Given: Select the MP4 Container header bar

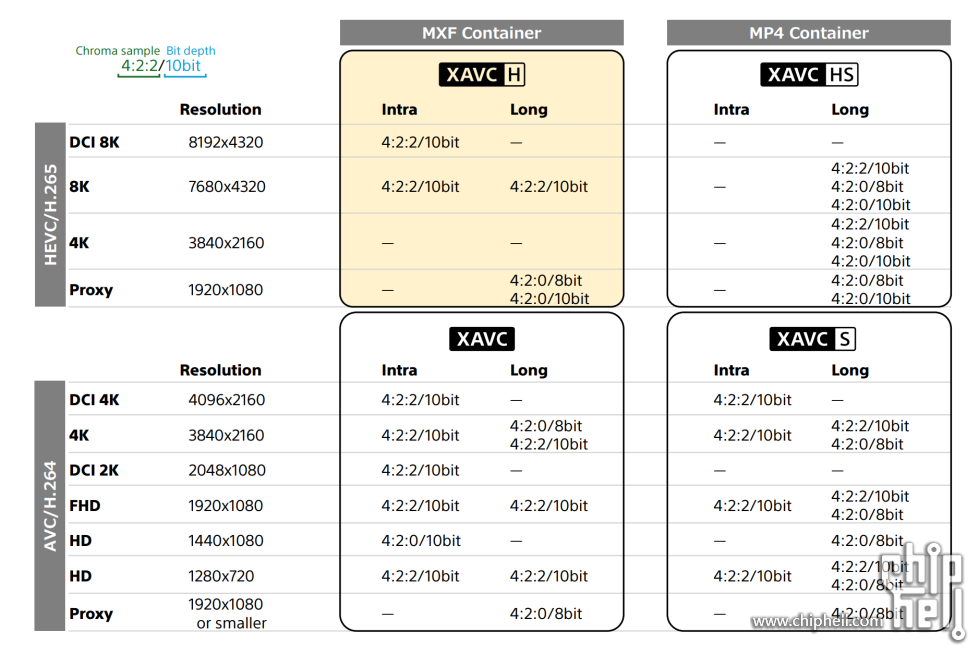Looking at the screenshot, I should 809,32.
